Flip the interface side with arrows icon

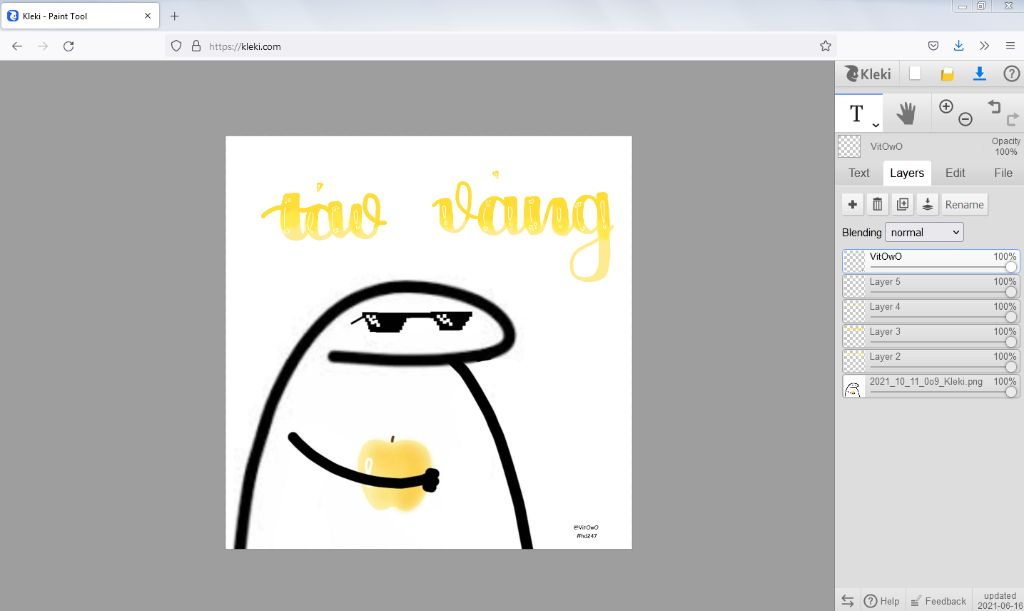[x=848, y=601]
